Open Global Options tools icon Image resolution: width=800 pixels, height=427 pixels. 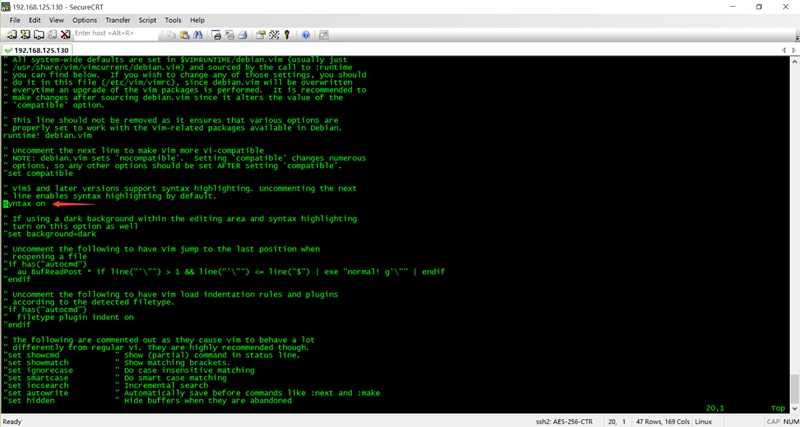click(x=274, y=35)
